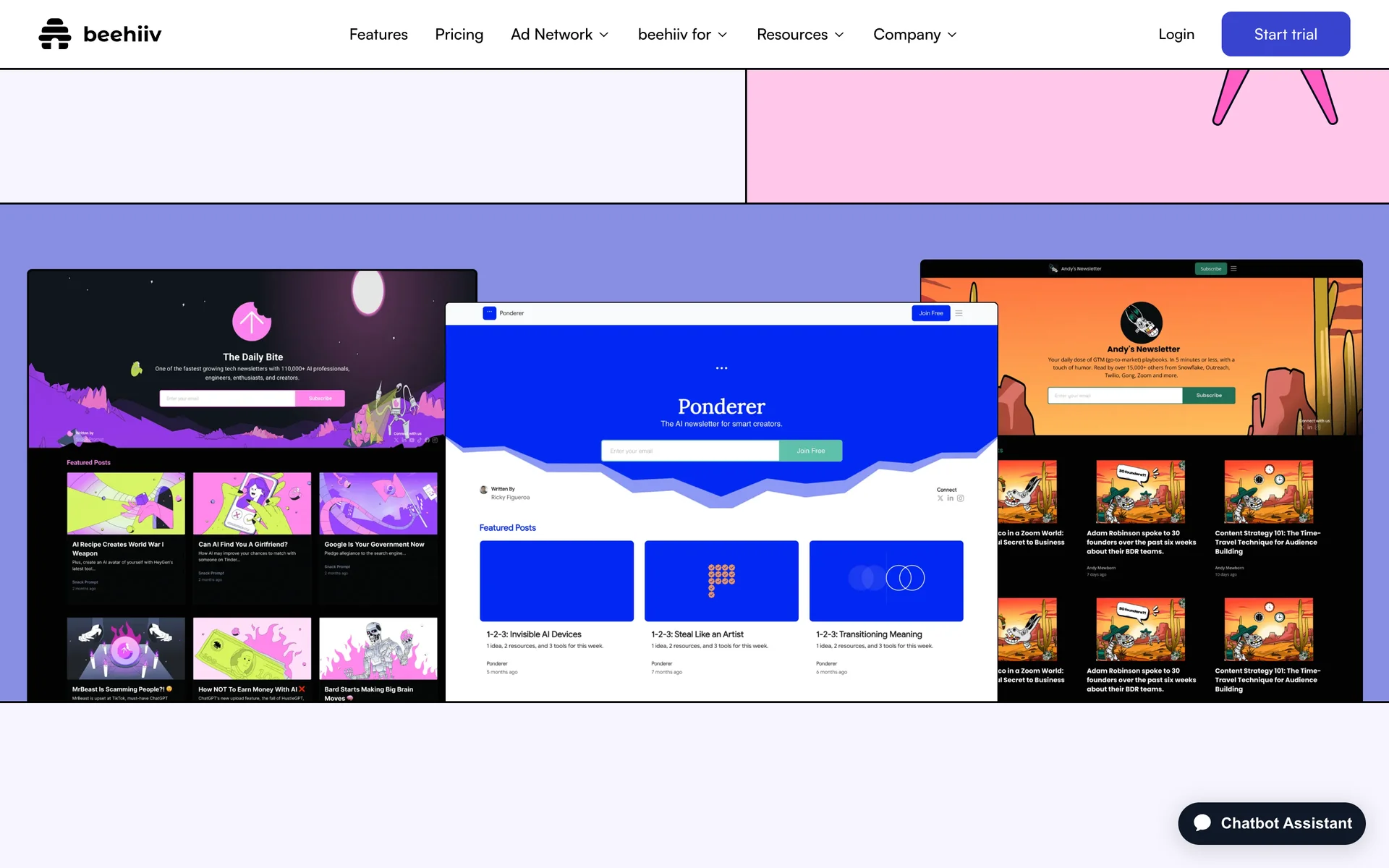The image size is (1389, 868).
Task: Click the Ponderer hamburger menu icon
Action: [959, 313]
